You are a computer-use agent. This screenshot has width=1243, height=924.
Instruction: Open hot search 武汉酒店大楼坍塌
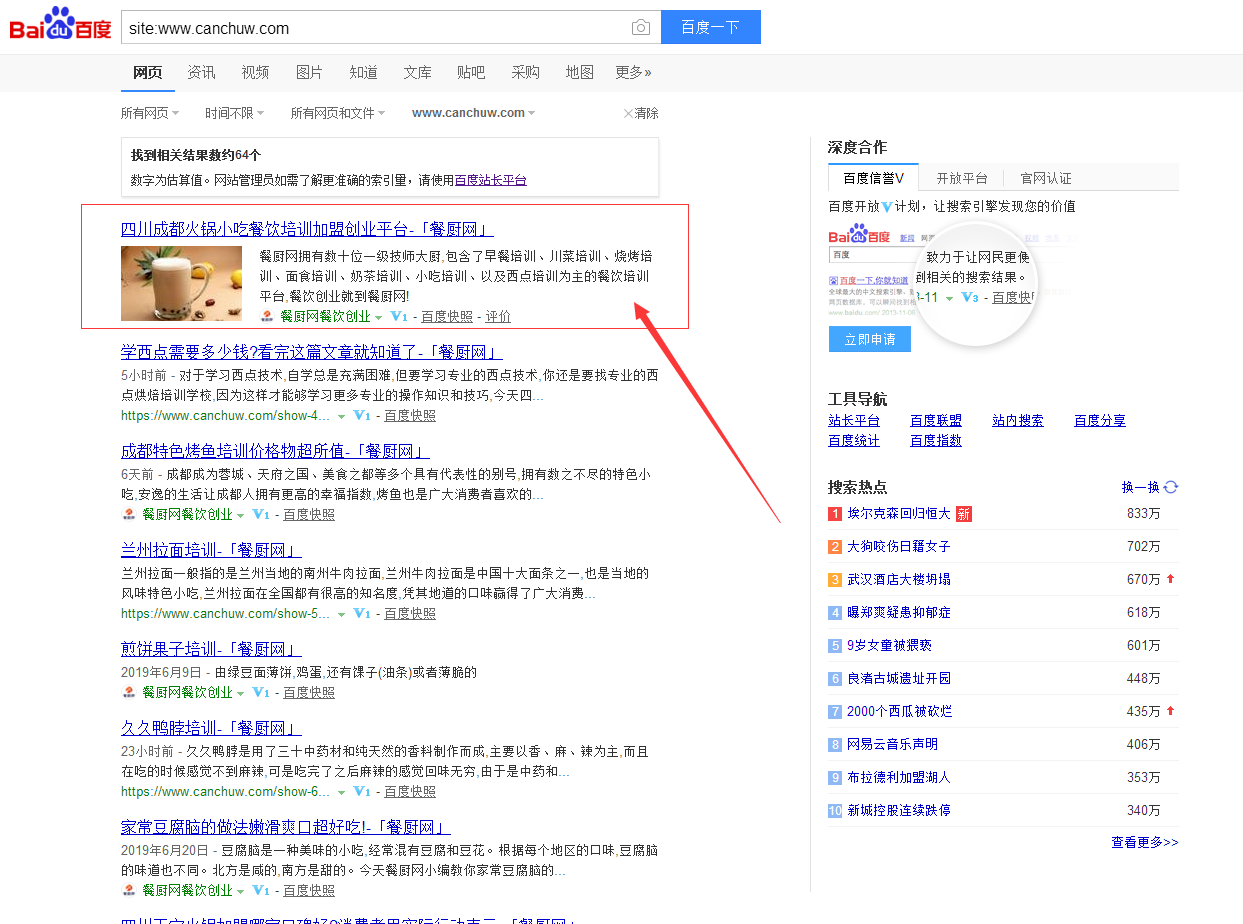pos(899,579)
